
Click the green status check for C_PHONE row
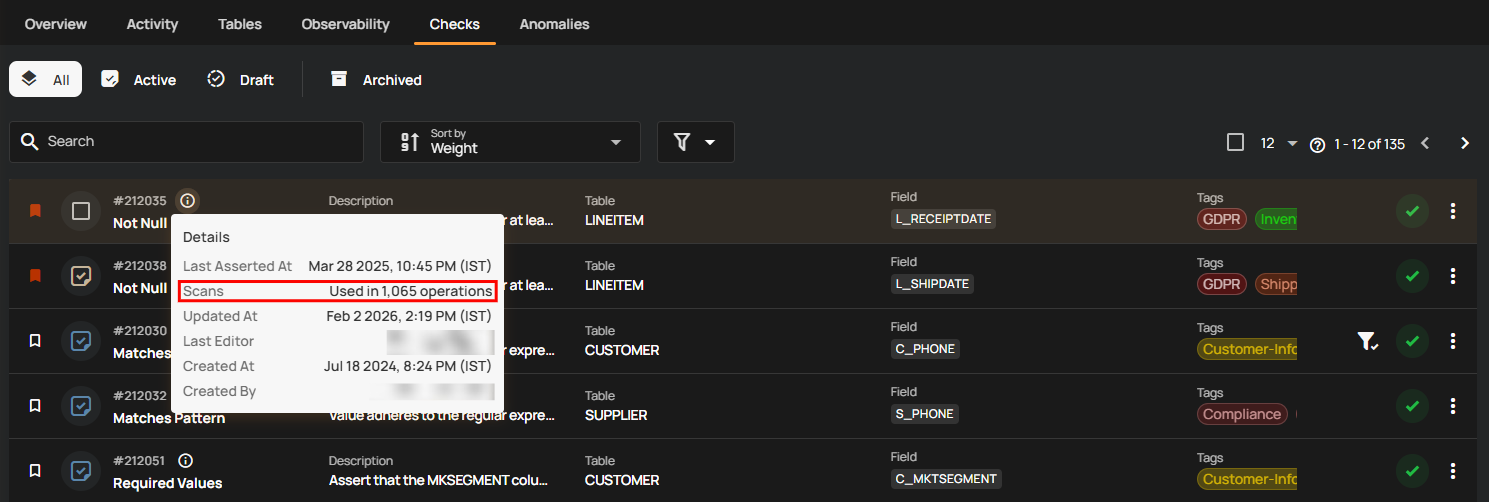pos(1412,341)
